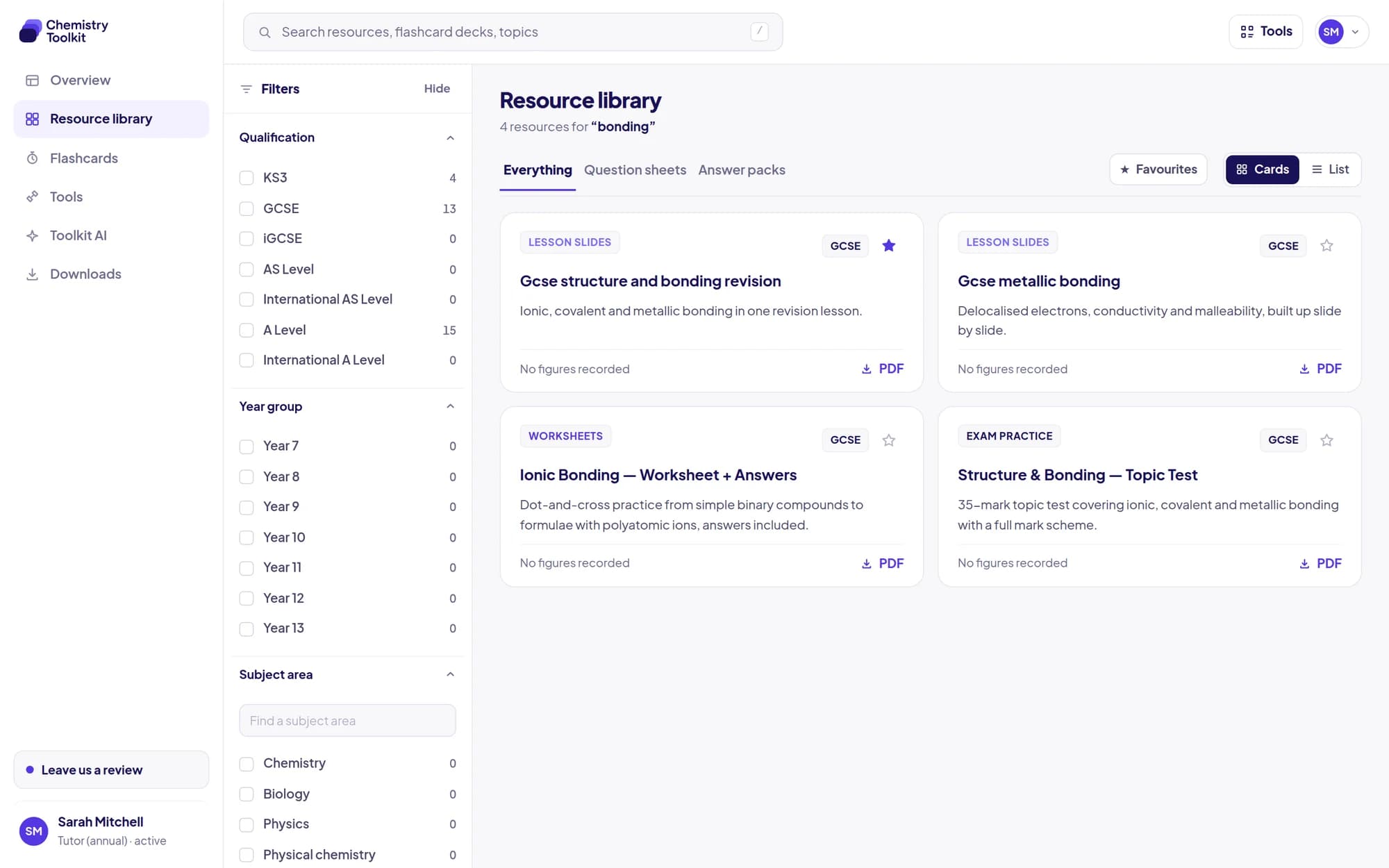
Task: Select the Year 10 checkbox
Action: 247,537
